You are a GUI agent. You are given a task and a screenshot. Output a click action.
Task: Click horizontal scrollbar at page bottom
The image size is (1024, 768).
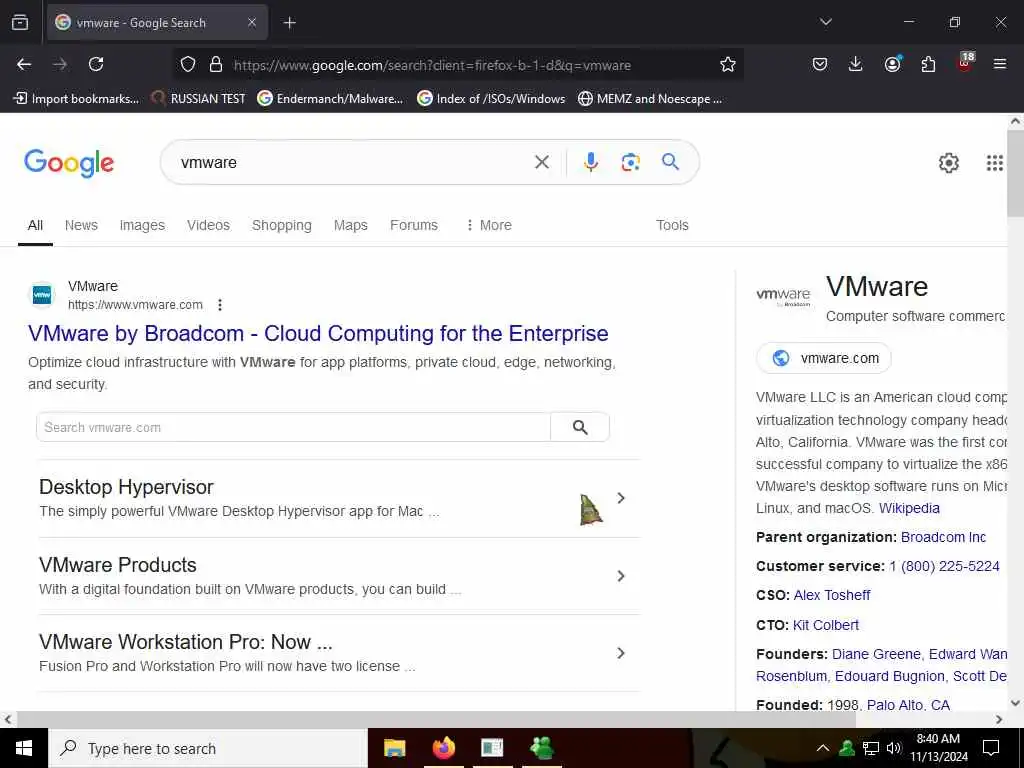[x=436, y=719]
